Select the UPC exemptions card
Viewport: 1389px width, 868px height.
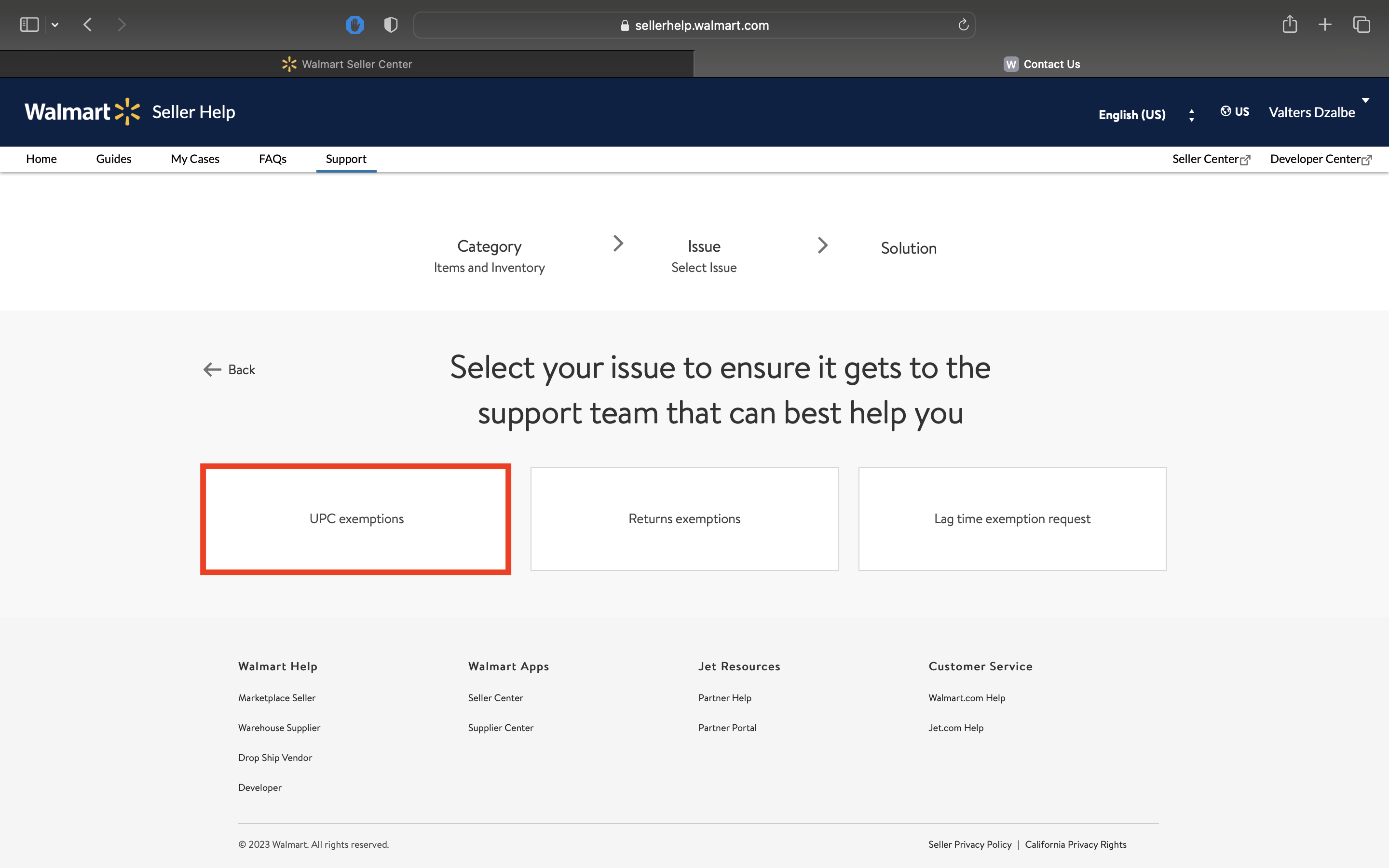coord(356,519)
